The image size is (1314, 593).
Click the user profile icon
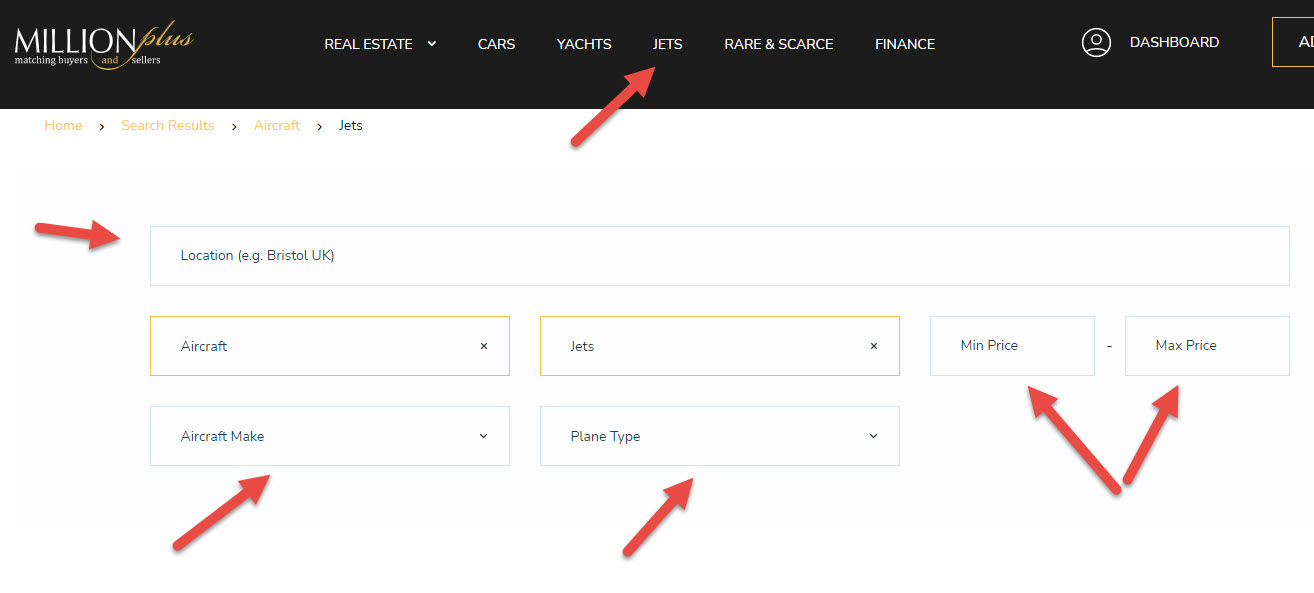tap(1096, 43)
